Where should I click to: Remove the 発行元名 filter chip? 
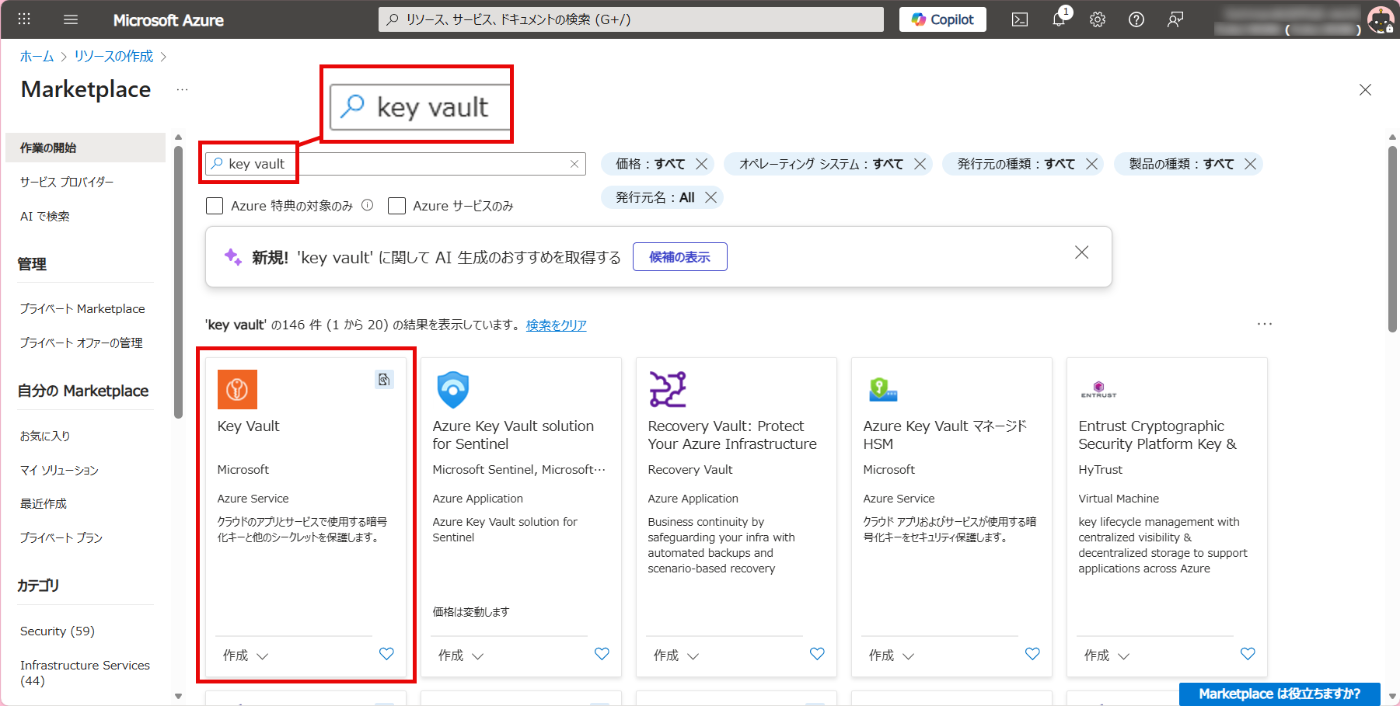(710, 198)
